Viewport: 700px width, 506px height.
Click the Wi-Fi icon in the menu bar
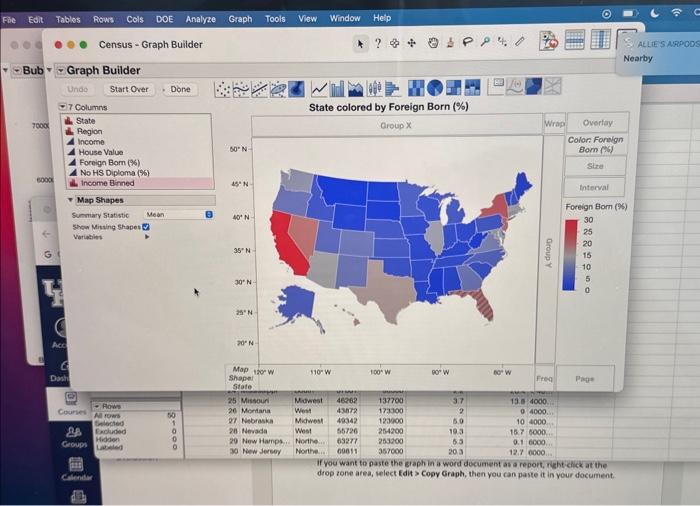677,13
